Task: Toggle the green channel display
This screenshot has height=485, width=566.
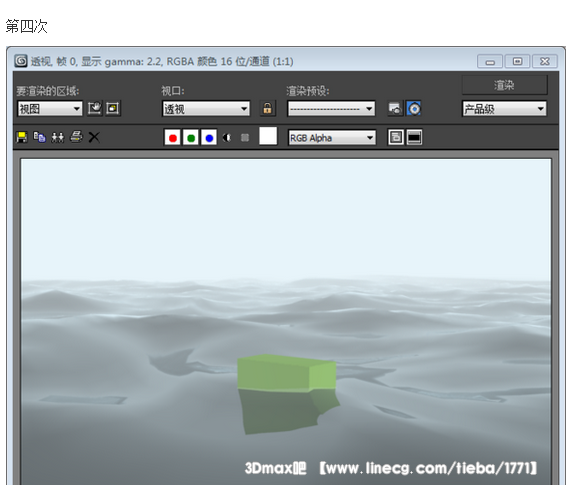Action: click(x=191, y=137)
